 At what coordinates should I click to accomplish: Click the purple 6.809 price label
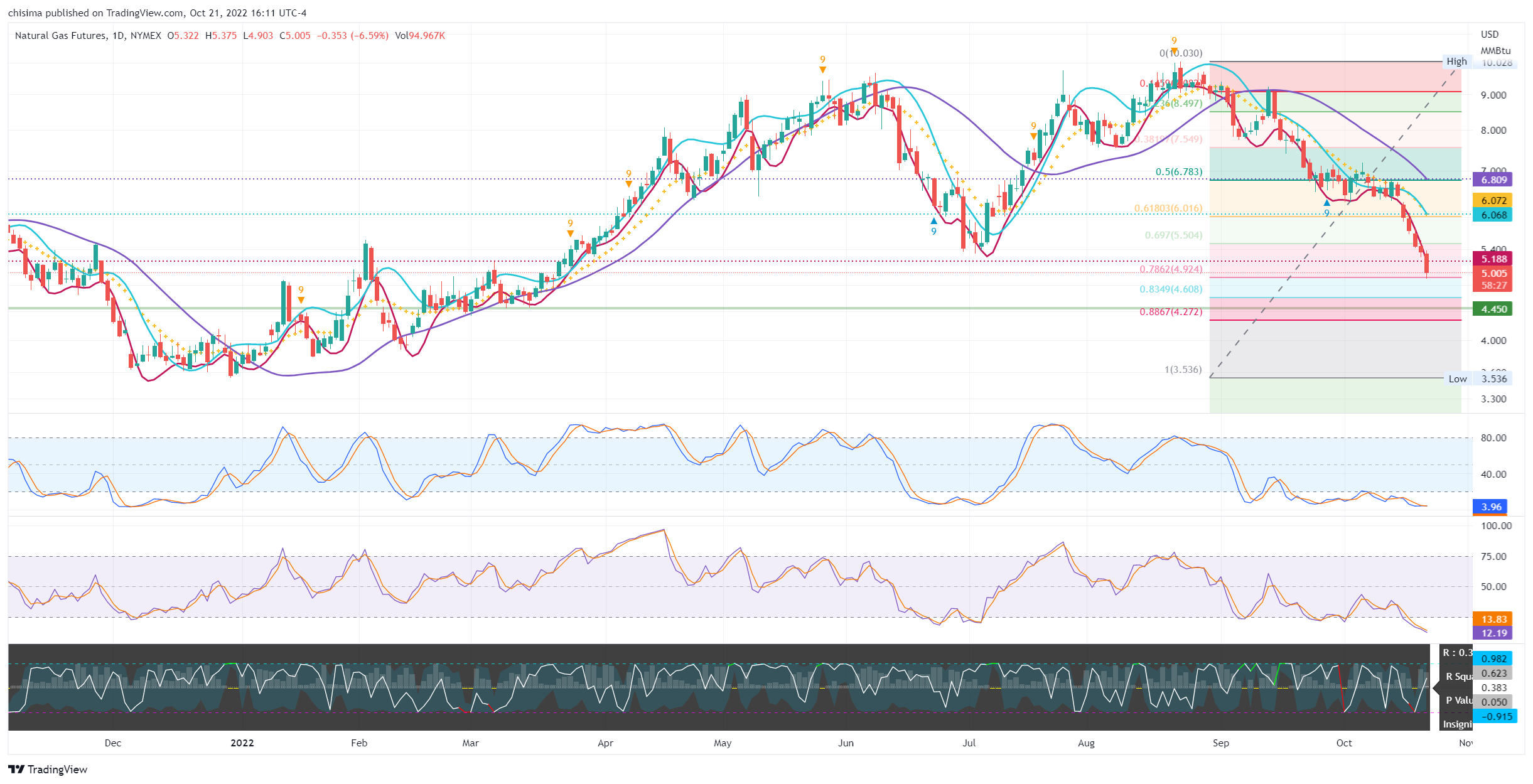click(x=1493, y=180)
